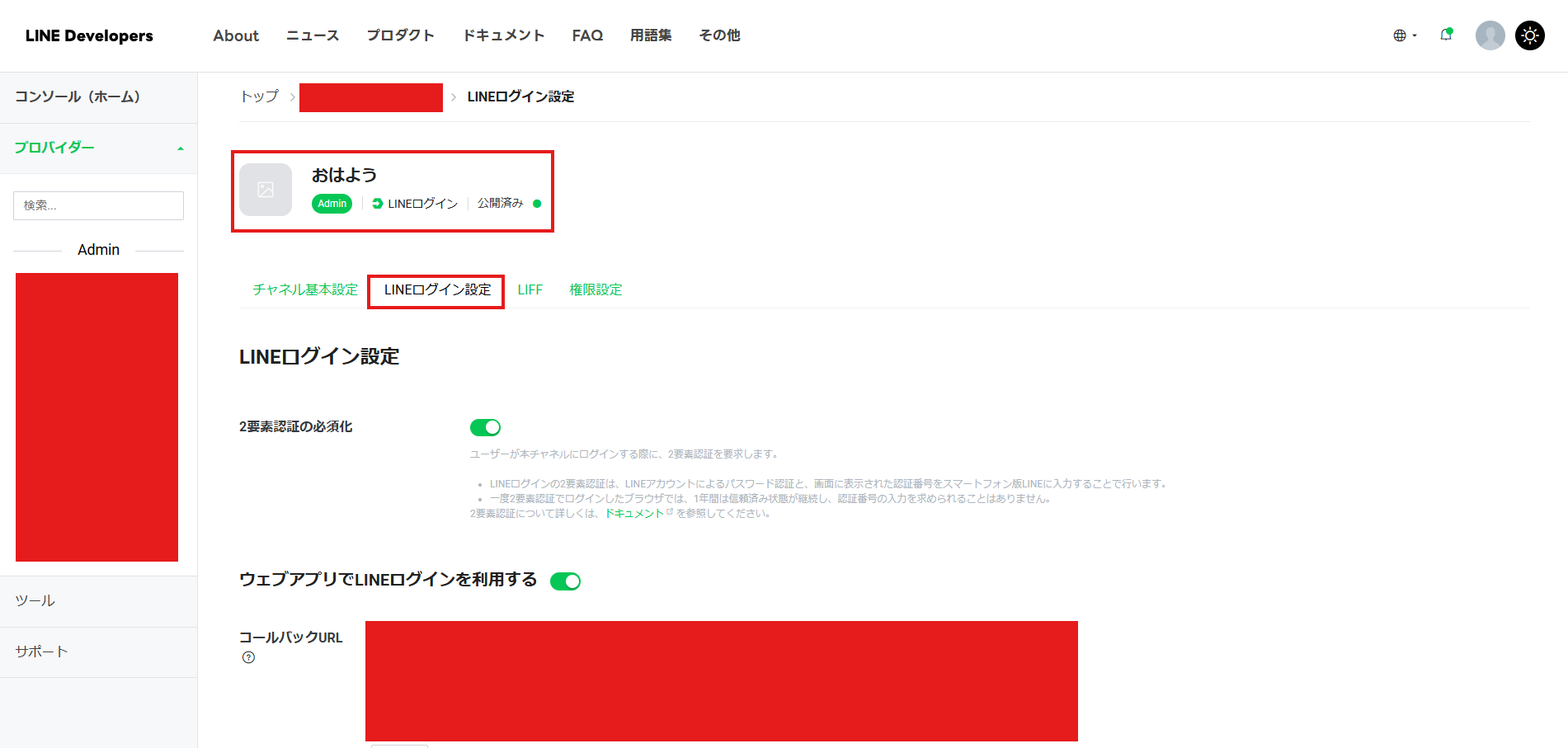Image resolution: width=1568 pixels, height=748 pixels.
Task: Open the プロダクト navigation menu
Action: pyautogui.click(x=400, y=35)
